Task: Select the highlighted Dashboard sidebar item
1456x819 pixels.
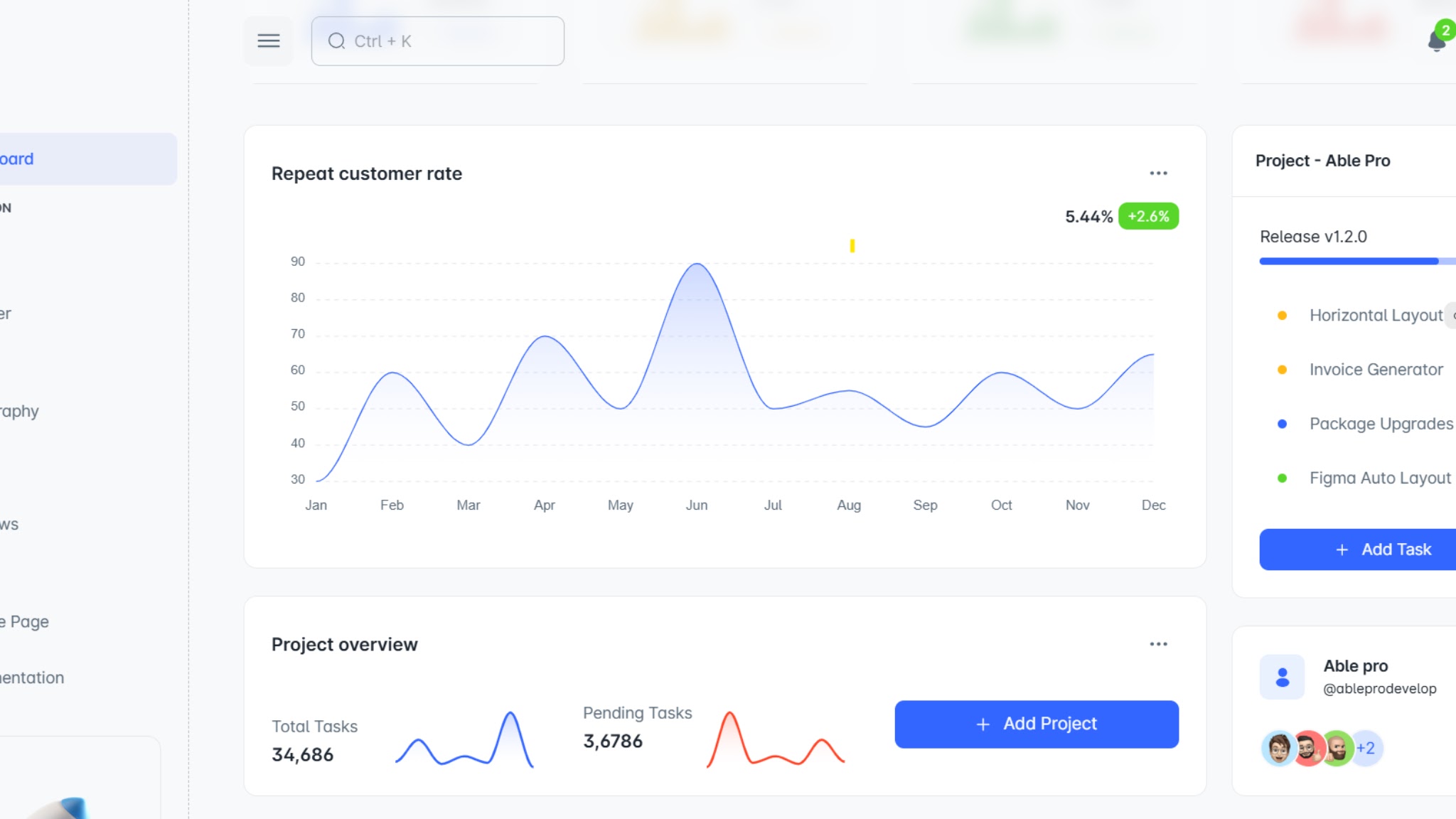Action: pyautogui.click(x=85, y=159)
